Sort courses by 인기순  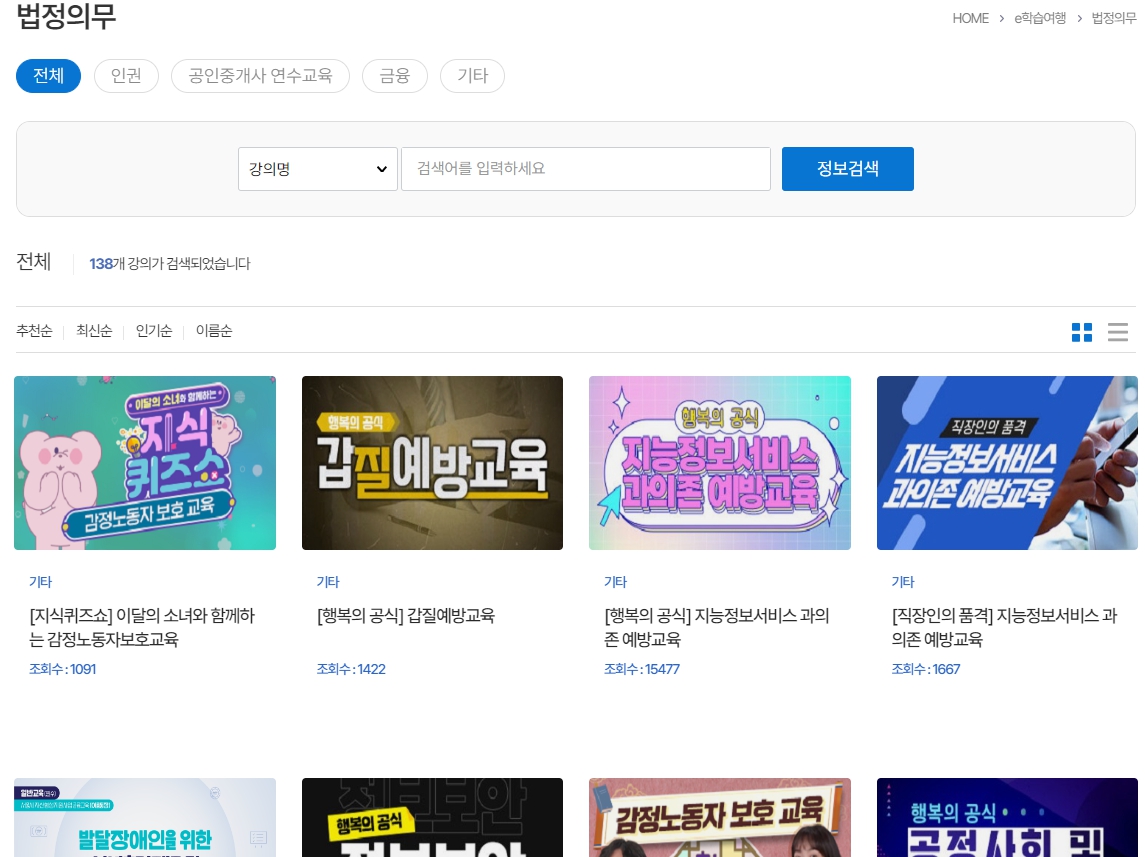click(154, 331)
